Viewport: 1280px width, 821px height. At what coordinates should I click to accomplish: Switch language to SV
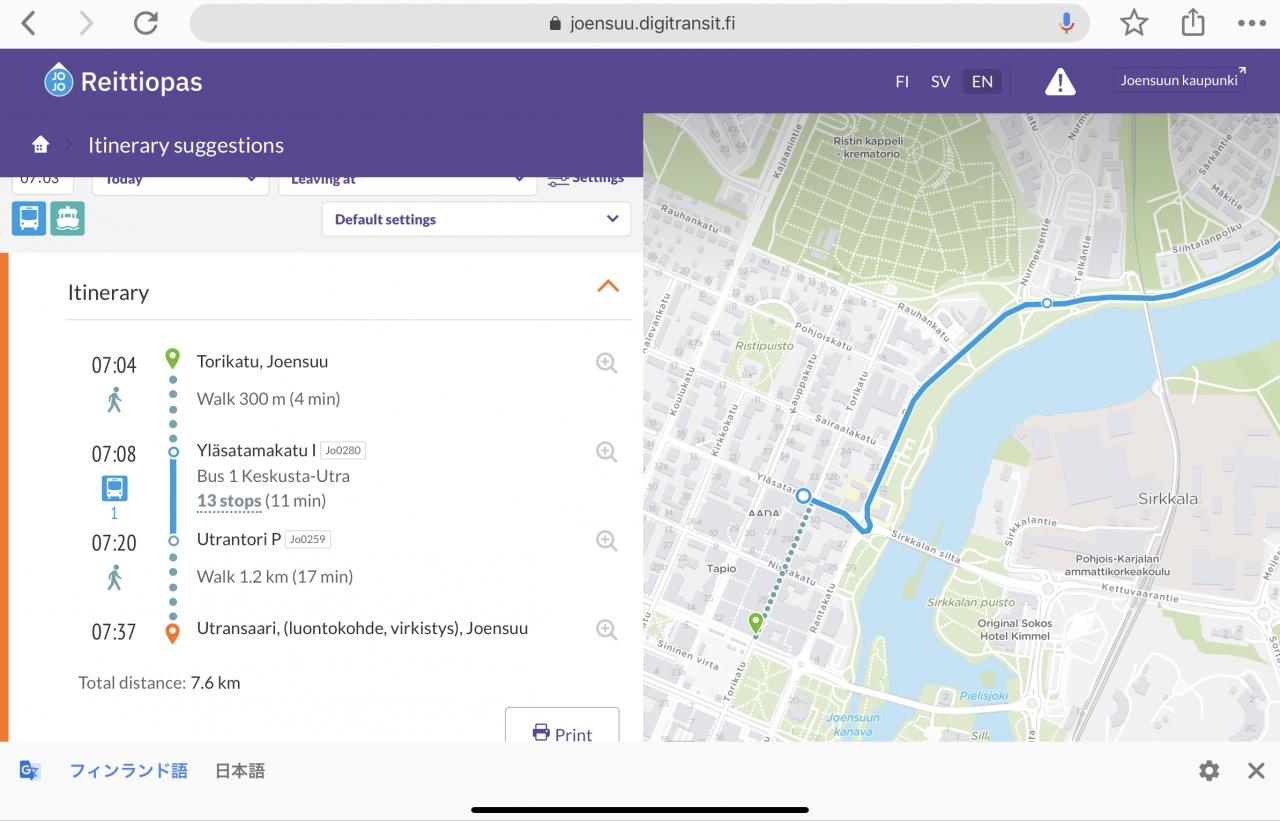(x=940, y=82)
